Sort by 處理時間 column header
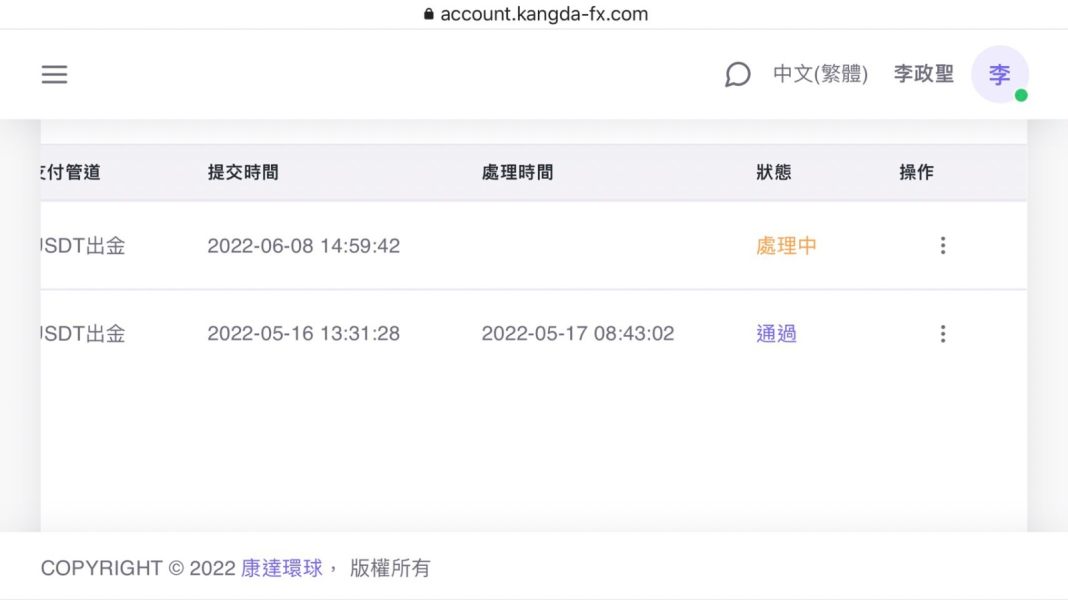Screen dimensions: 1068x600 click(517, 172)
